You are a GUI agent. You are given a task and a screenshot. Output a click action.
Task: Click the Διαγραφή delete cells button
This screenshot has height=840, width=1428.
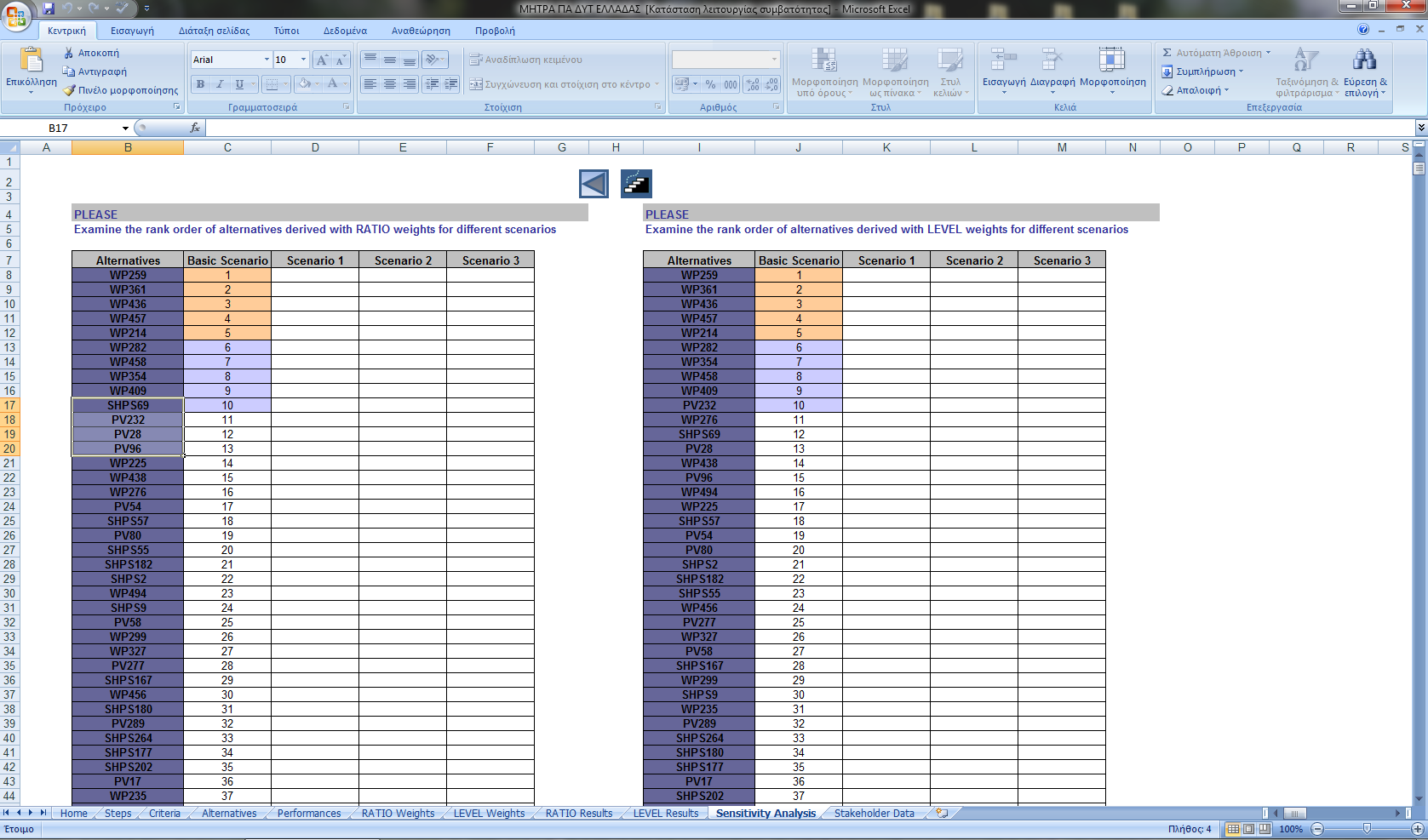click(x=1052, y=70)
